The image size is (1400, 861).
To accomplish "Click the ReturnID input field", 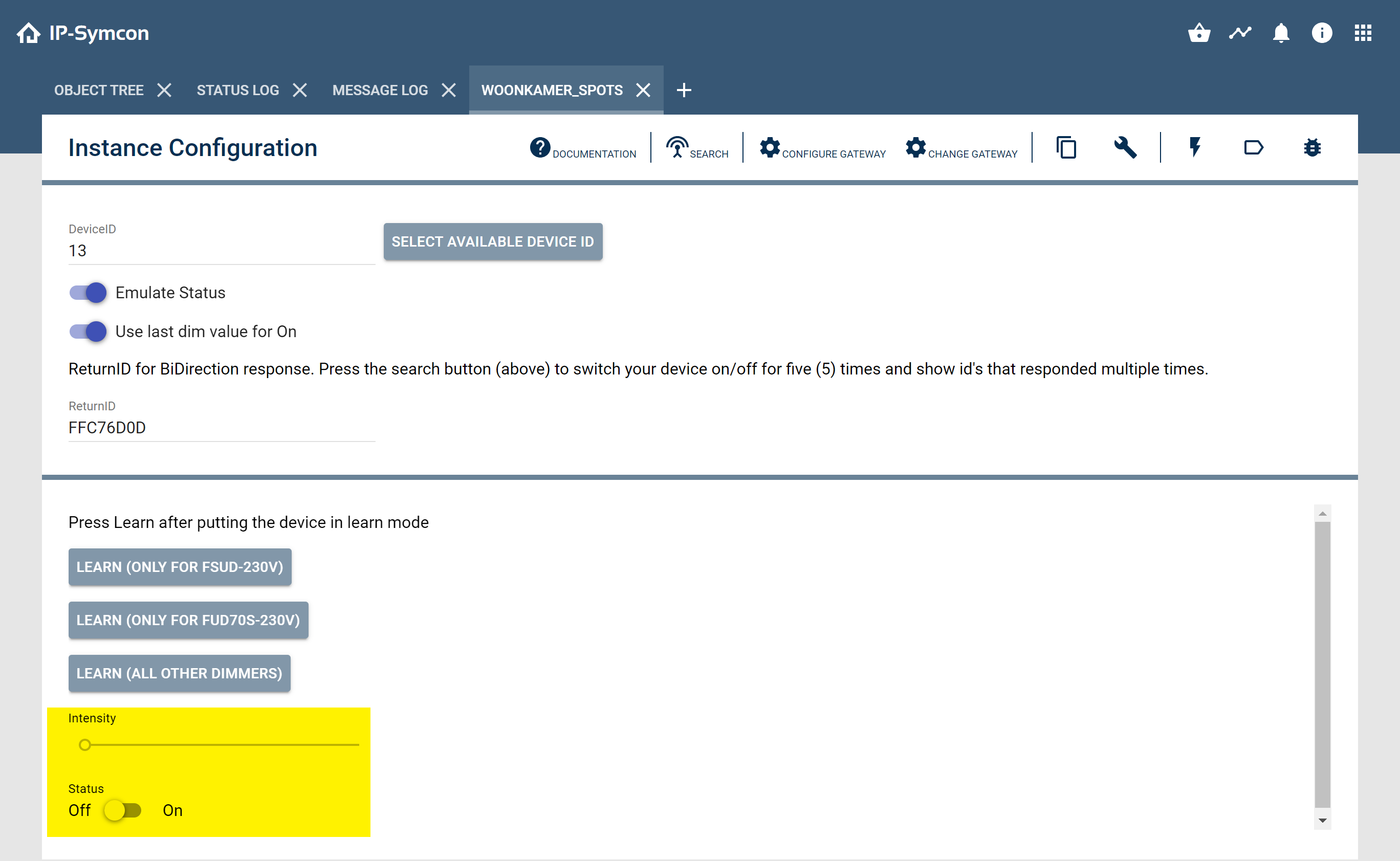I will pos(222,428).
